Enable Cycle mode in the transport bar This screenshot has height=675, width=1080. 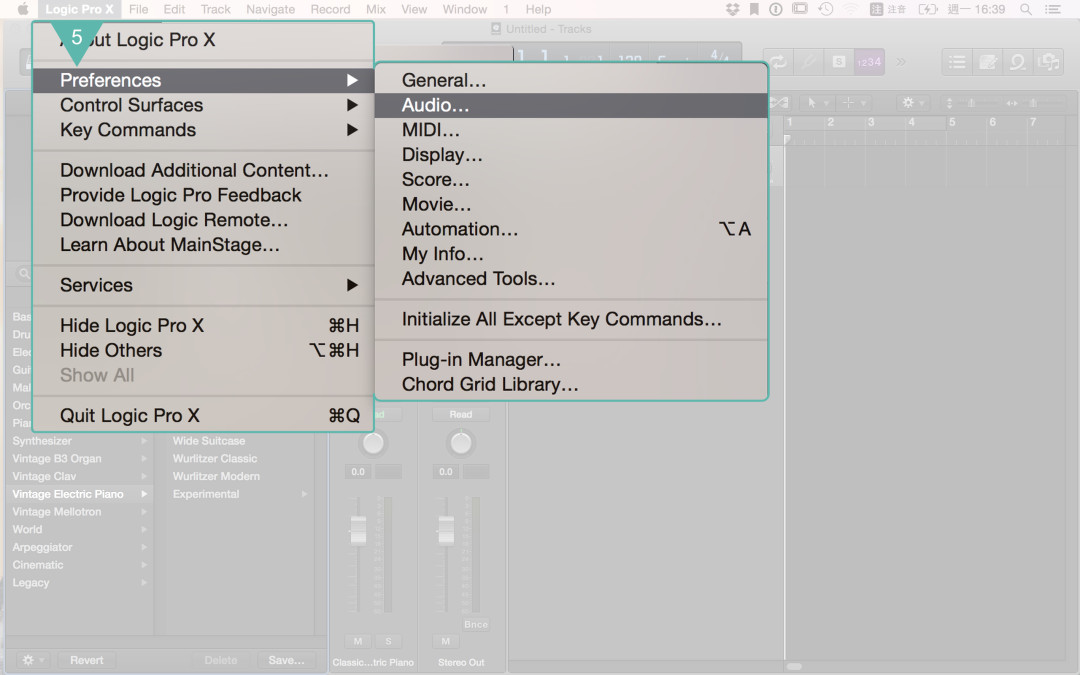779,61
